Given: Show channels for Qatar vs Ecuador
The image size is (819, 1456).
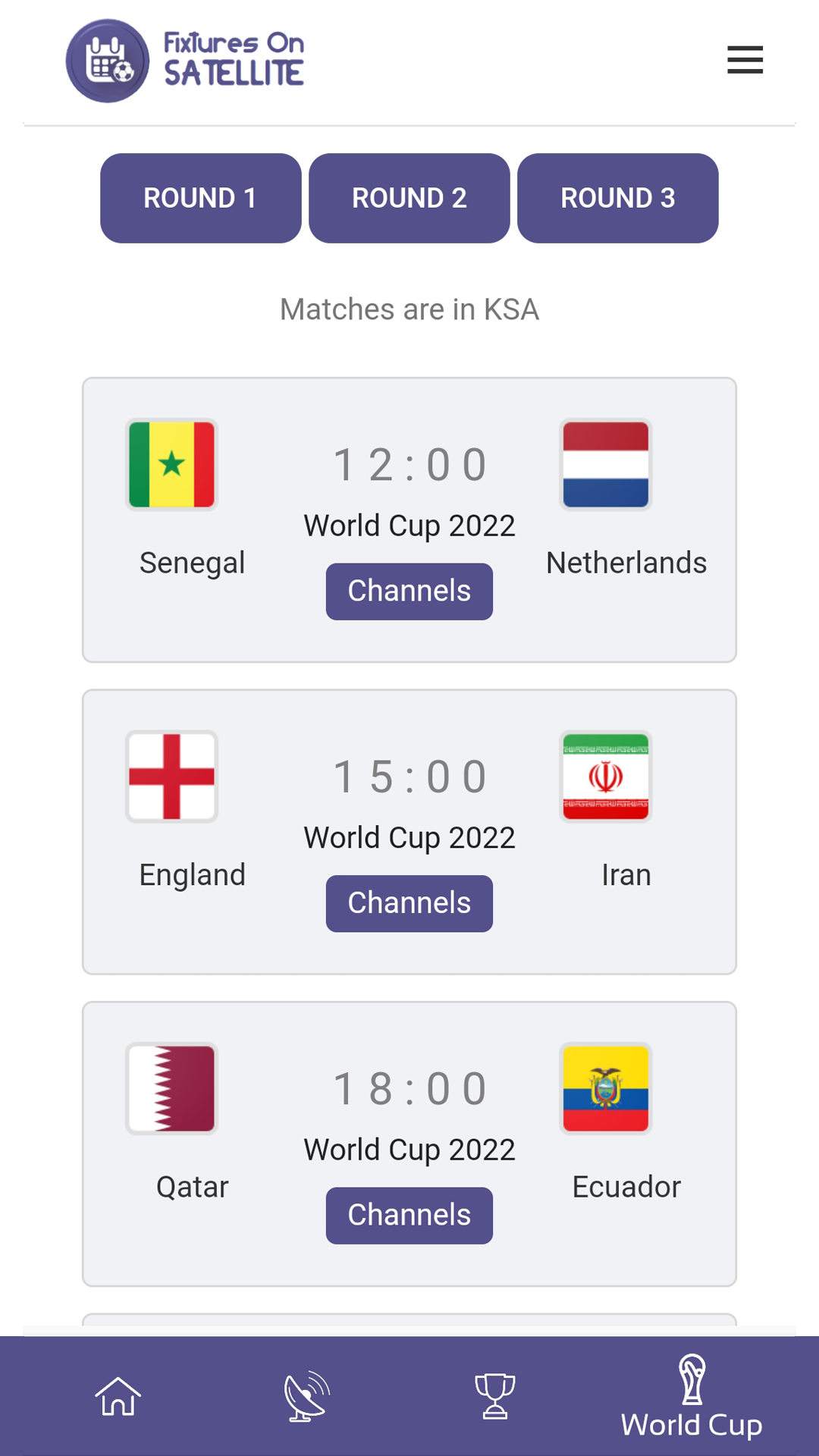Looking at the screenshot, I should (x=409, y=1215).
